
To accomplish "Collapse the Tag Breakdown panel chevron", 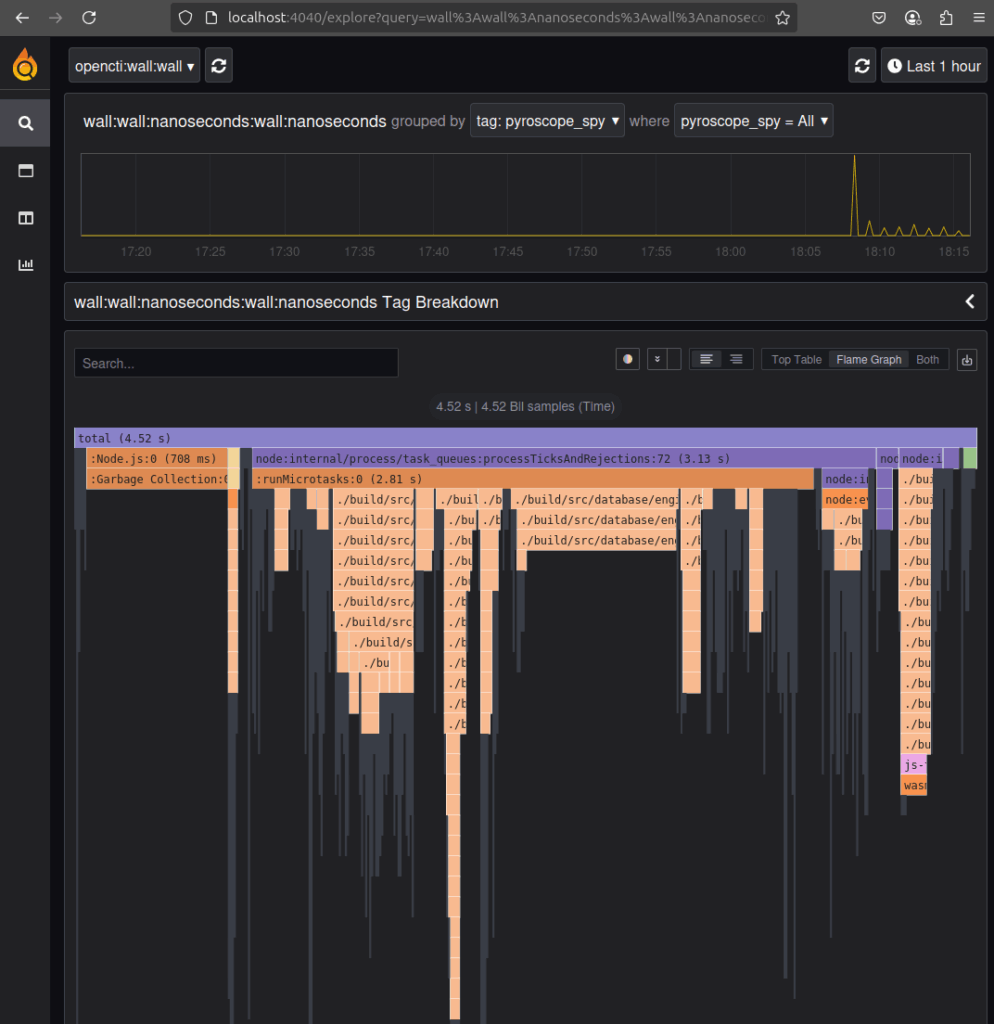I will point(968,301).
